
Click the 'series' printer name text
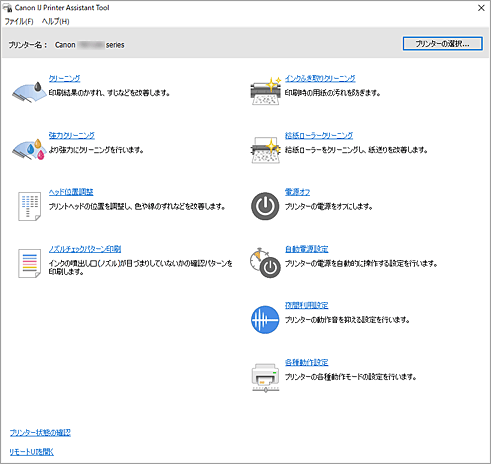115,45
